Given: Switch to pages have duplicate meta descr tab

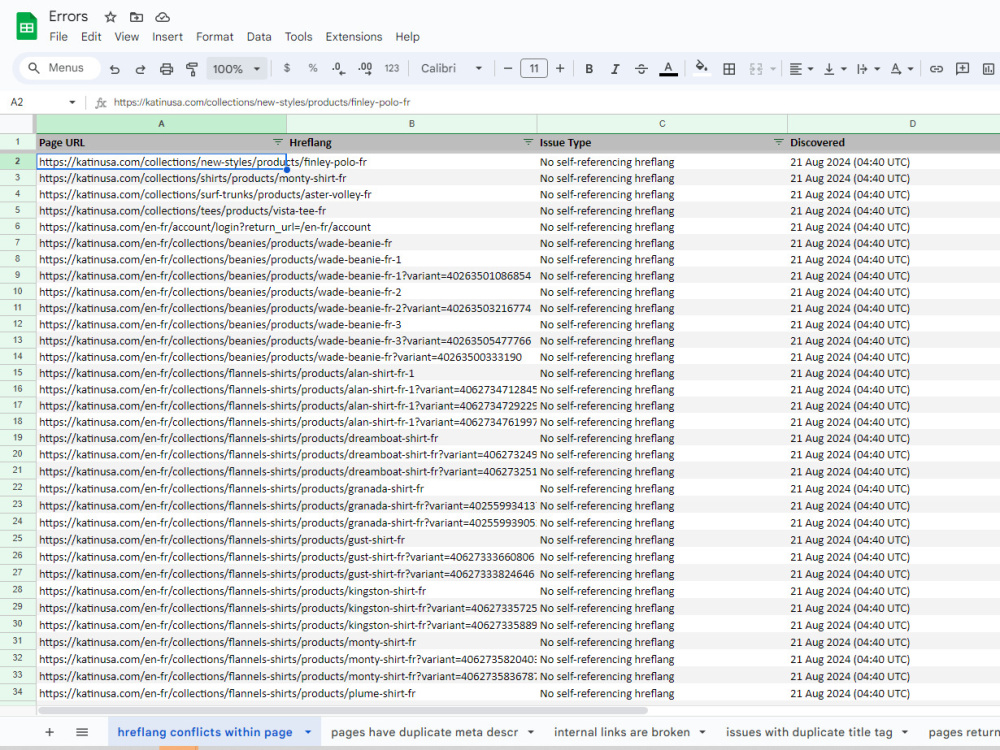Looking at the screenshot, I should click(x=424, y=732).
